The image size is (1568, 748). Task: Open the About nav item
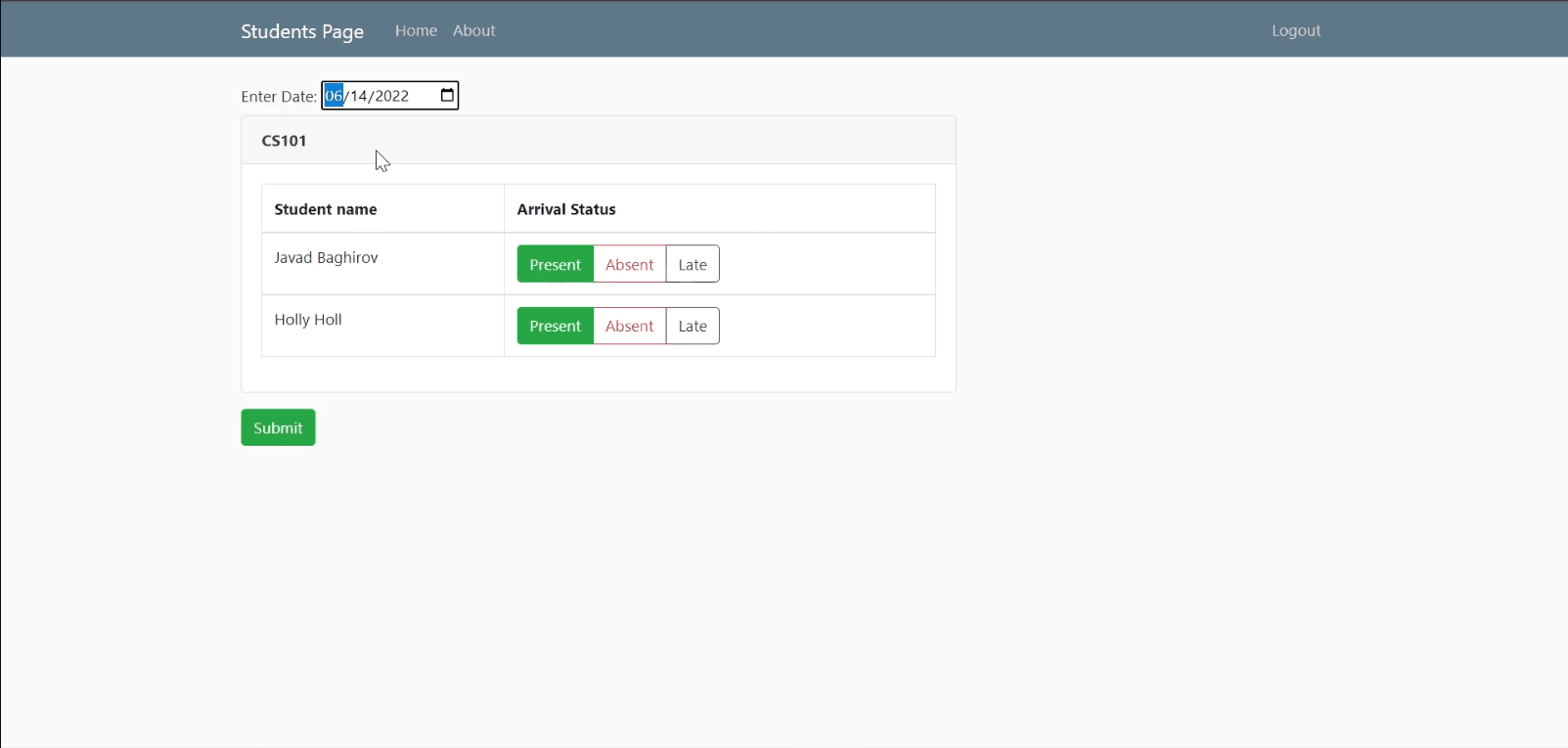(x=473, y=30)
